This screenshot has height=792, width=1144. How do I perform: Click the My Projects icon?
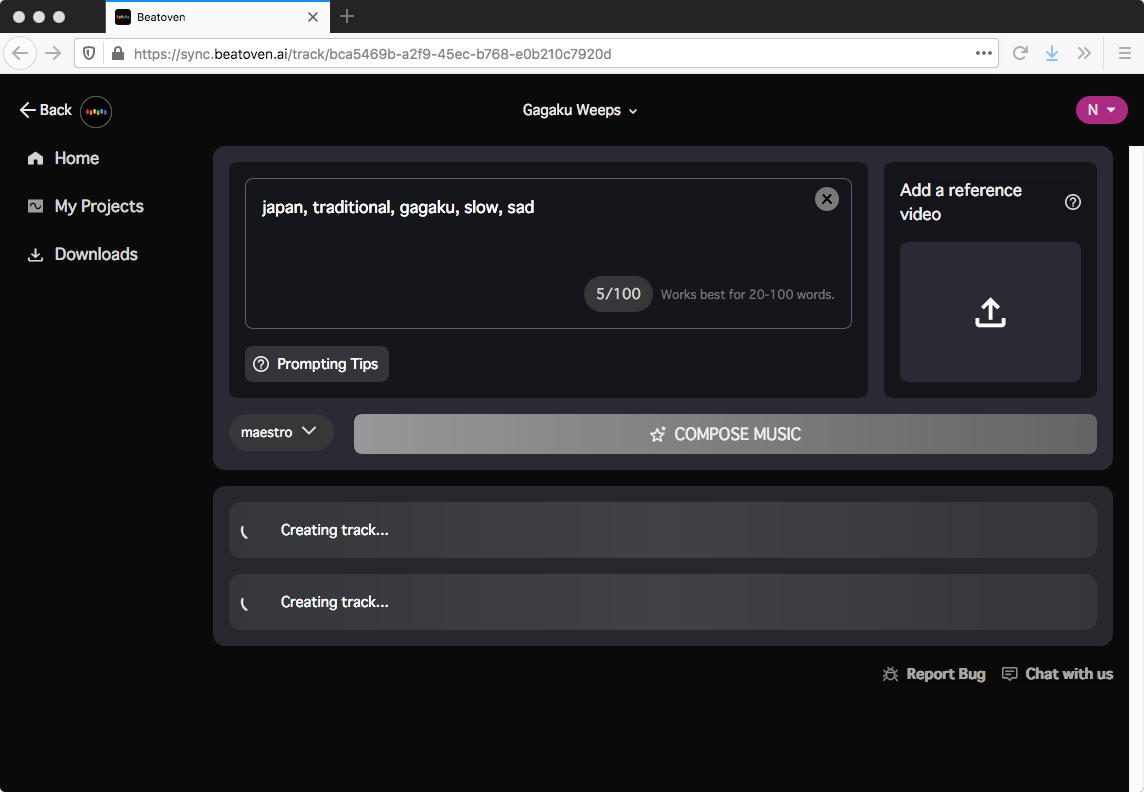pos(35,206)
